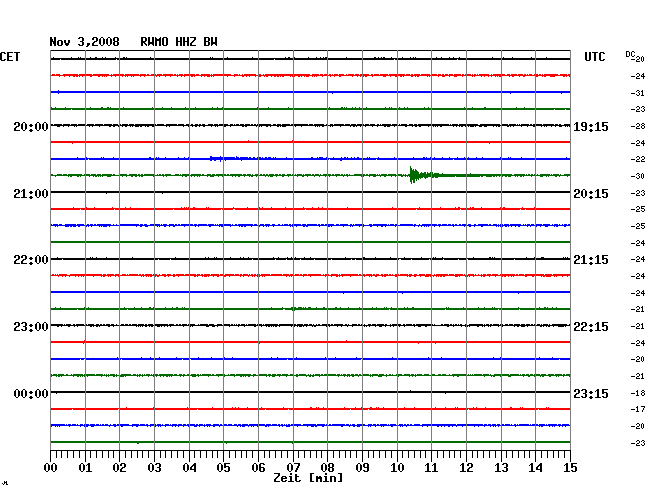This screenshot has height=494, width=650.
Task: Click minute tick label 12
Action: pos(466,467)
